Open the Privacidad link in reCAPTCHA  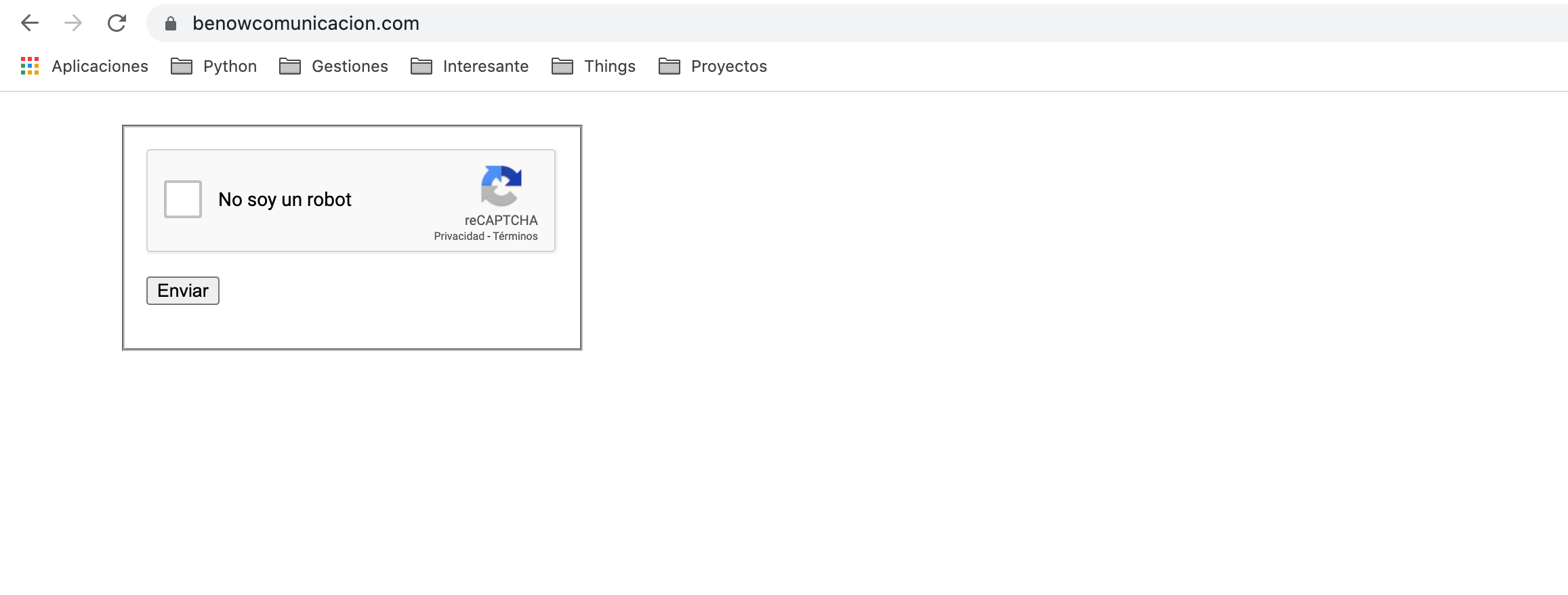point(459,236)
